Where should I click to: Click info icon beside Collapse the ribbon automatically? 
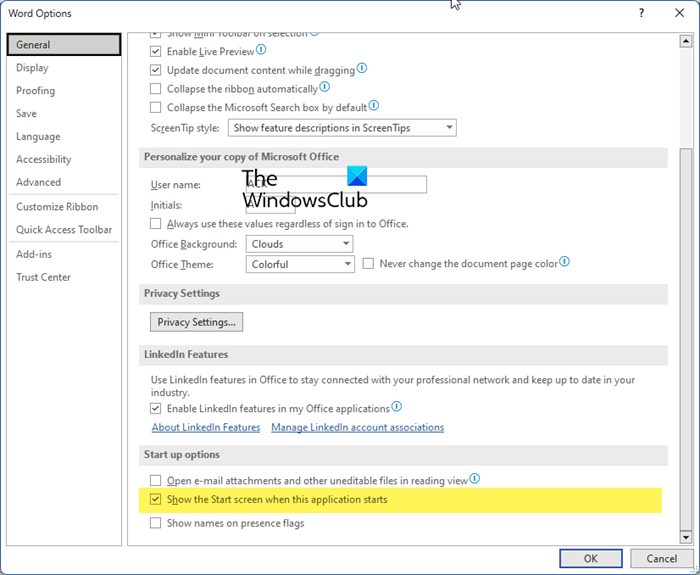tap(325, 87)
